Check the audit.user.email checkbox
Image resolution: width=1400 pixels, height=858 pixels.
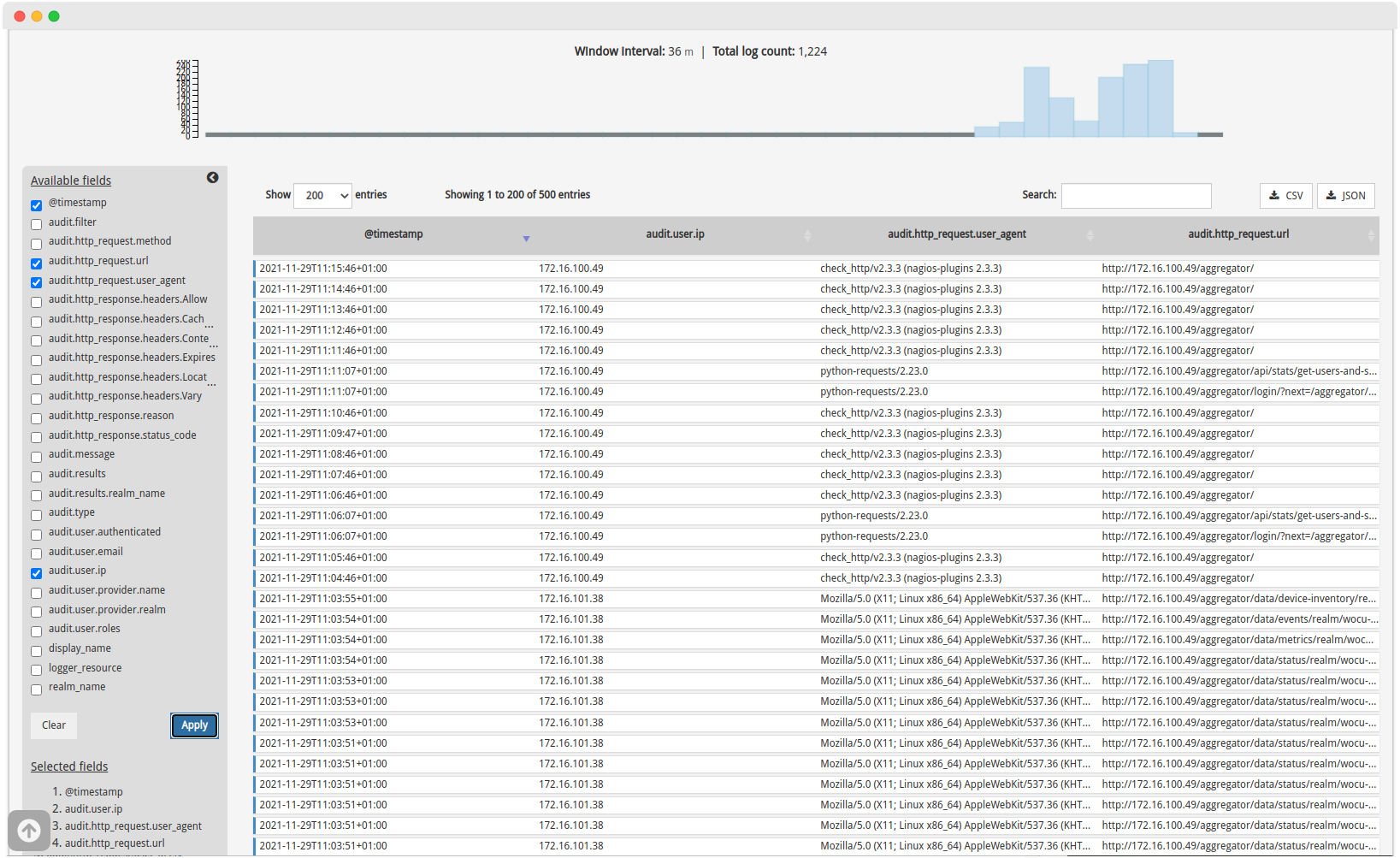36,553
